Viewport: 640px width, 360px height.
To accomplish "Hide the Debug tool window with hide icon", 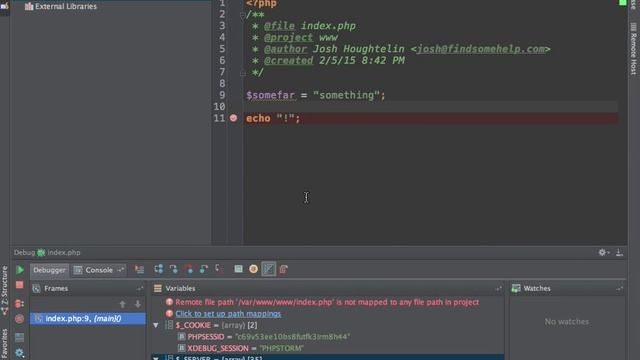I will click(619, 253).
